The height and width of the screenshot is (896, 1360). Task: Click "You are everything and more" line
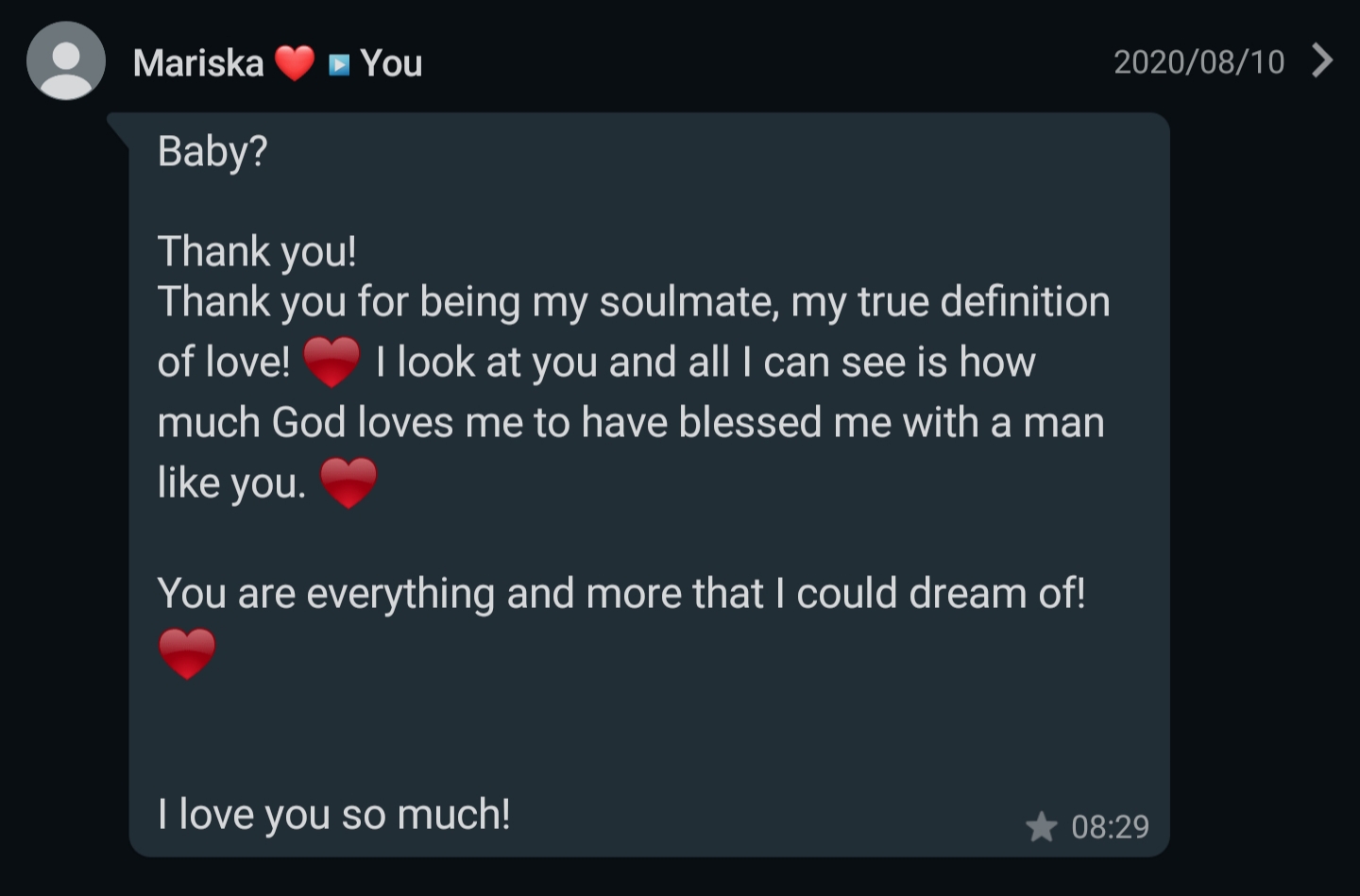click(620, 594)
